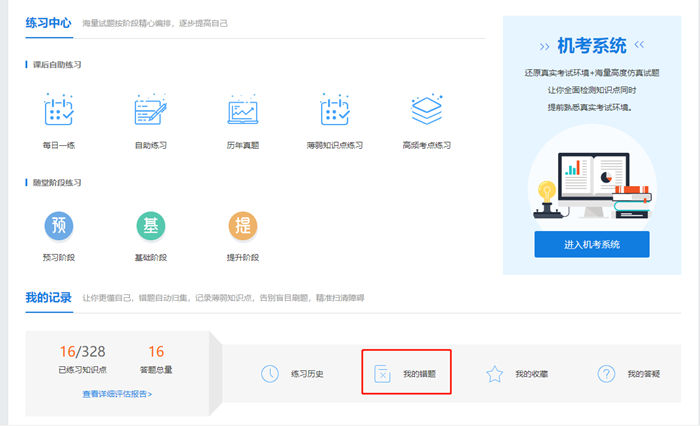Click the 自助练习 label
The image size is (700, 426).
(x=151, y=145)
